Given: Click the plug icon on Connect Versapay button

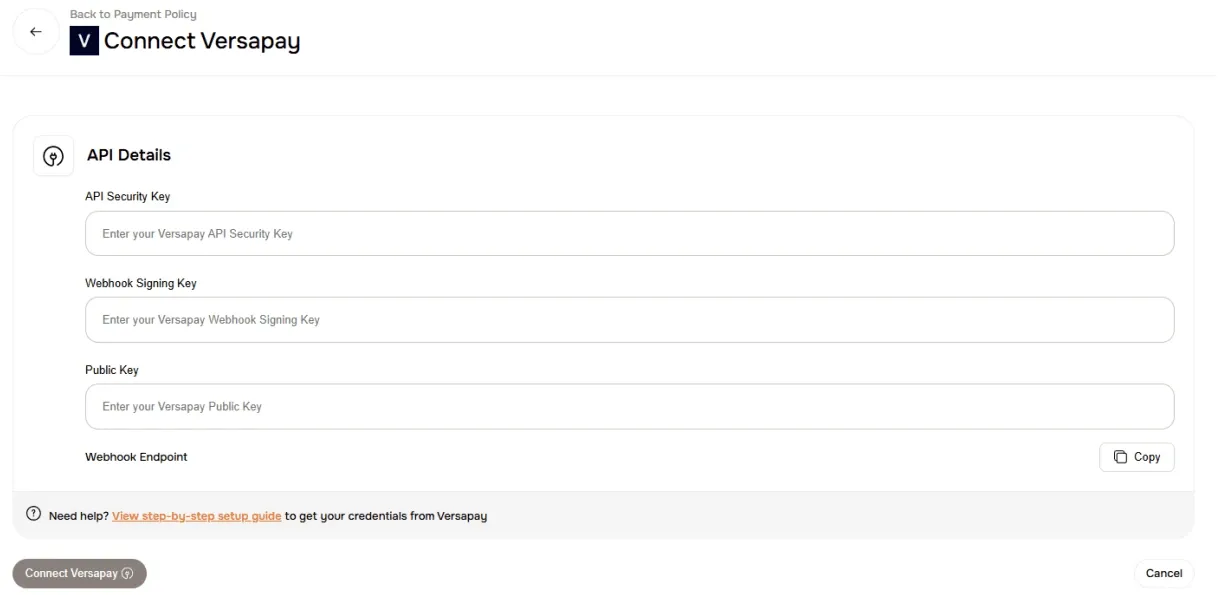Looking at the screenshot, I should point(127,573).
